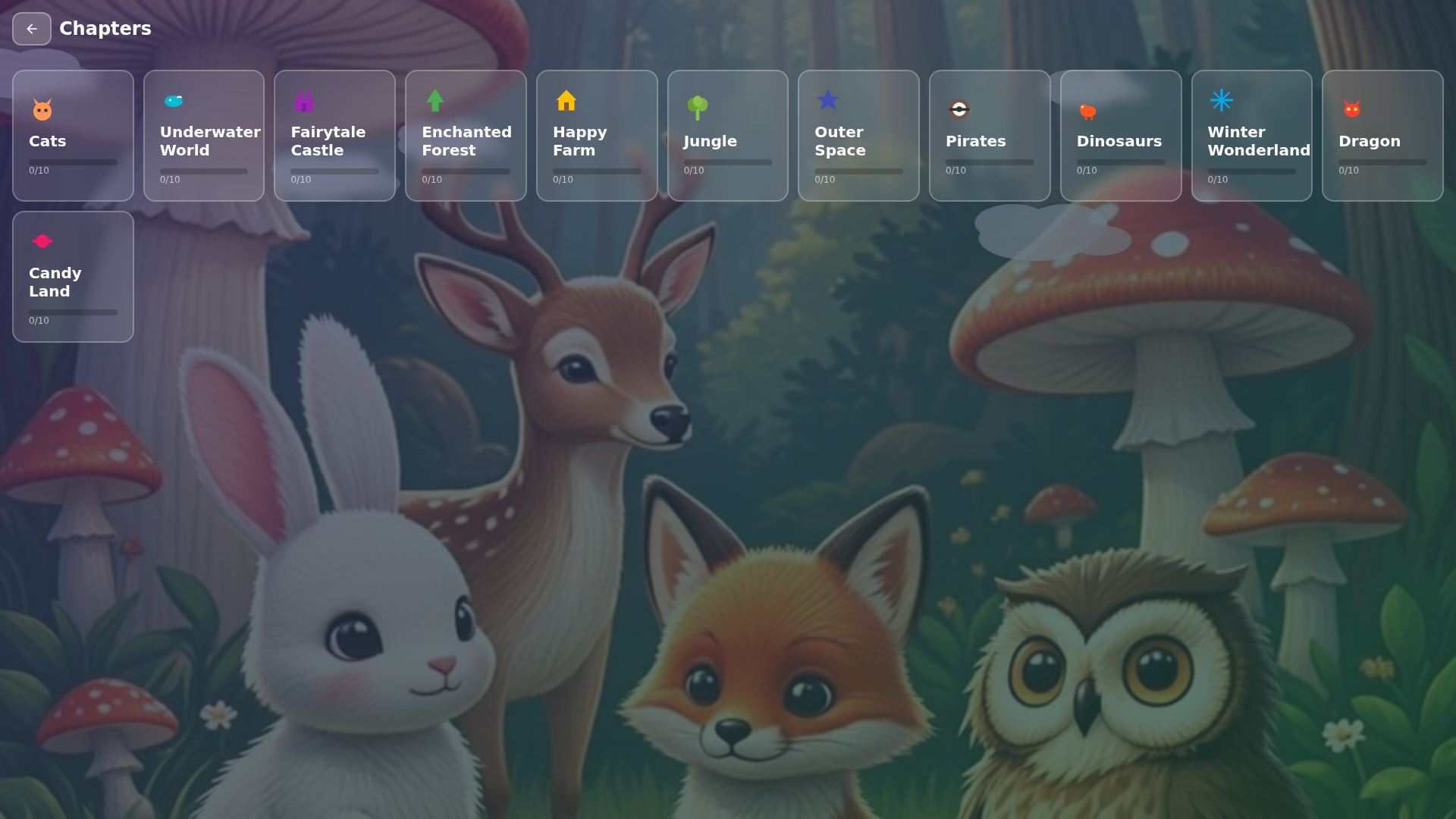This screenshot has height=819, width=1456.
Task: Click the Candy Land progress bar
Action: 73,312
